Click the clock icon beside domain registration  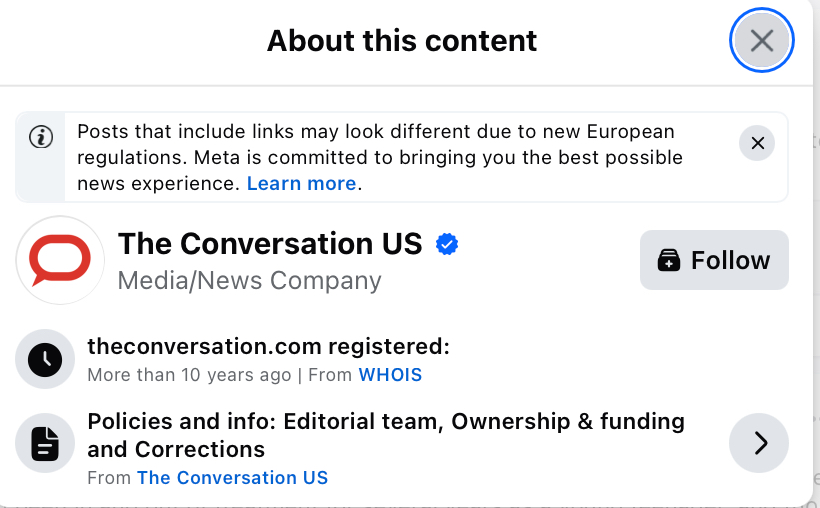[x=45, y=359]
